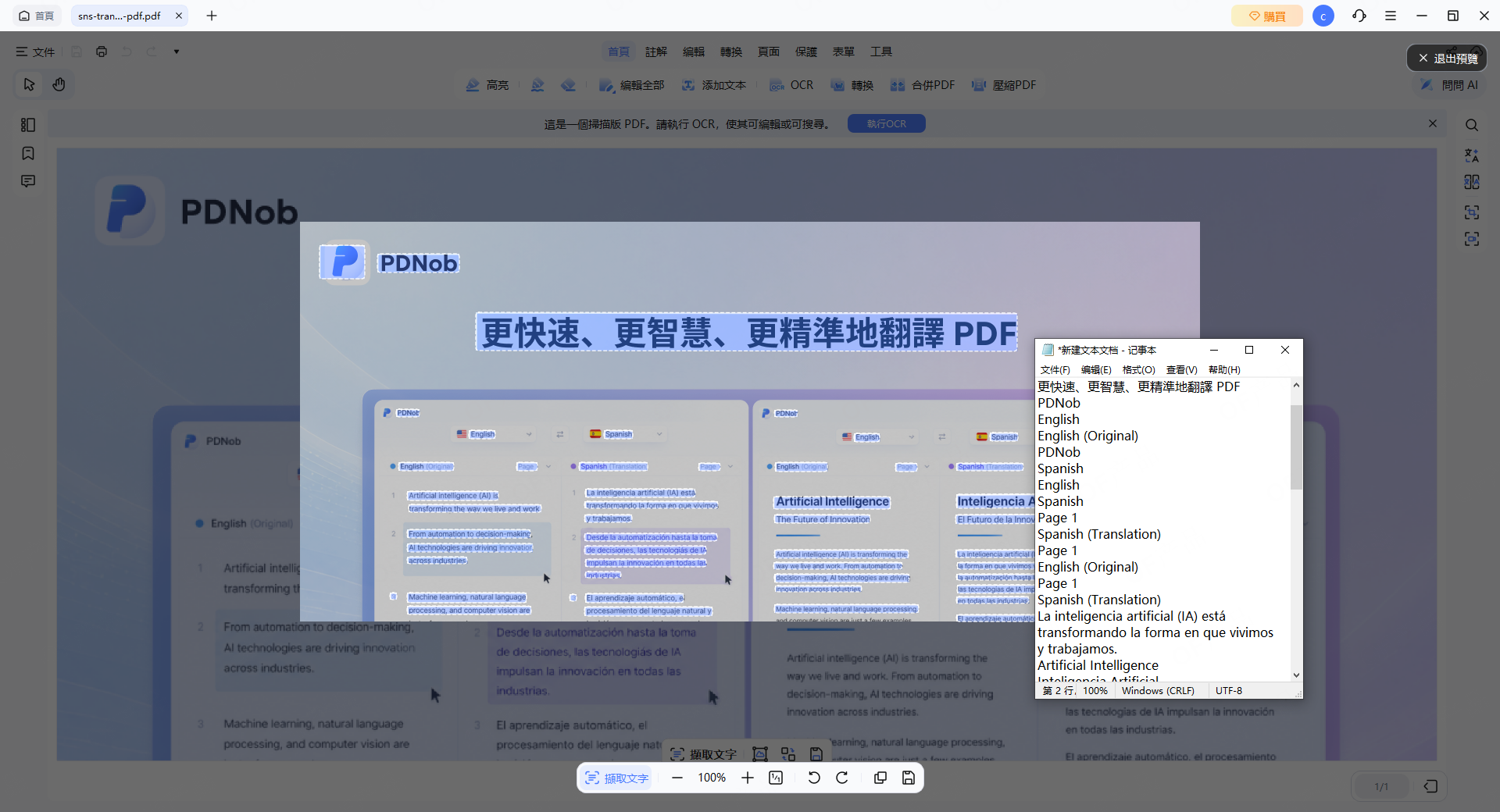Click the print icon
Viewport: 1500px width, 812px height.
pos(102,52)
